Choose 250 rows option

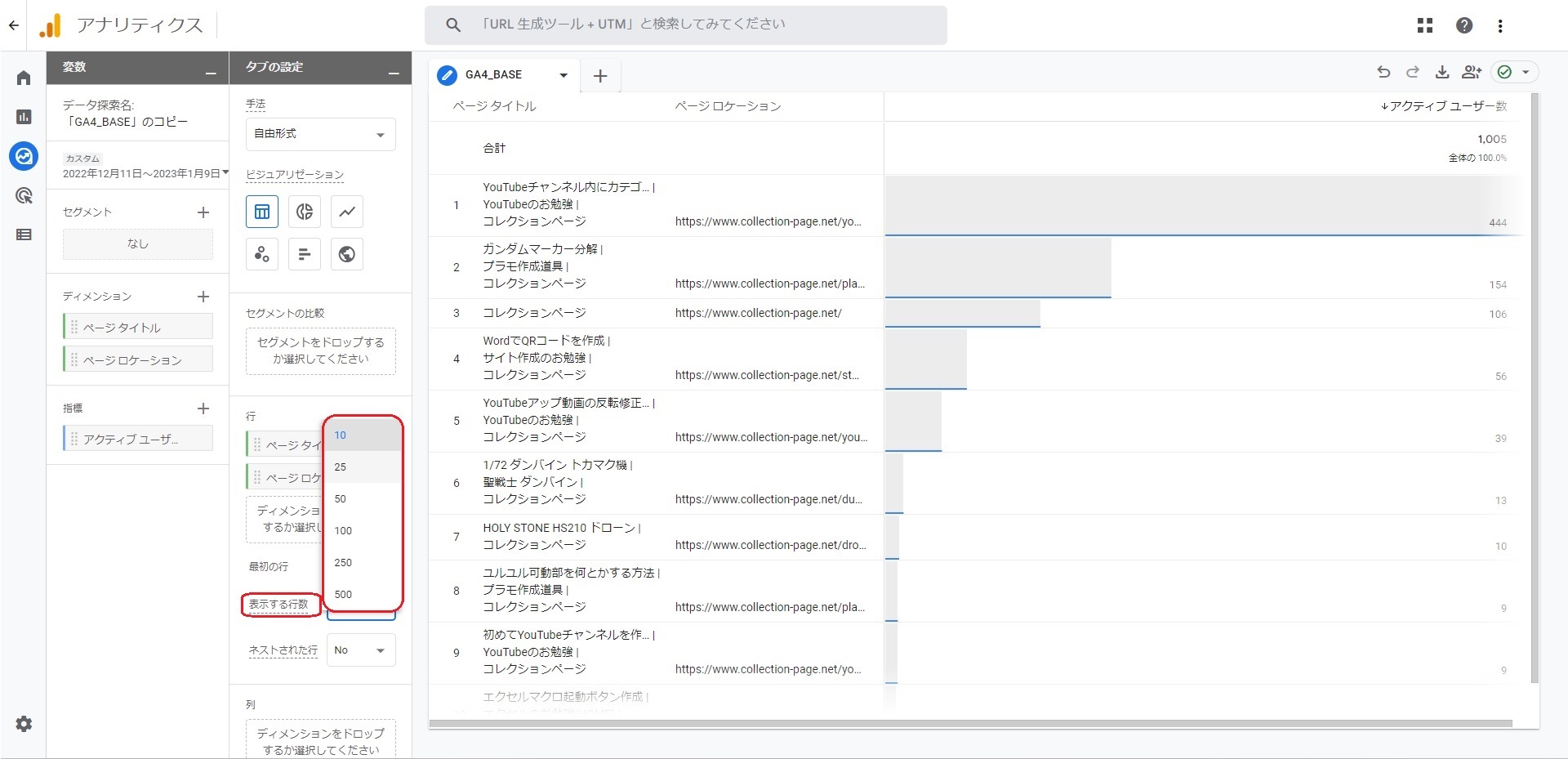tap(363, 563)
